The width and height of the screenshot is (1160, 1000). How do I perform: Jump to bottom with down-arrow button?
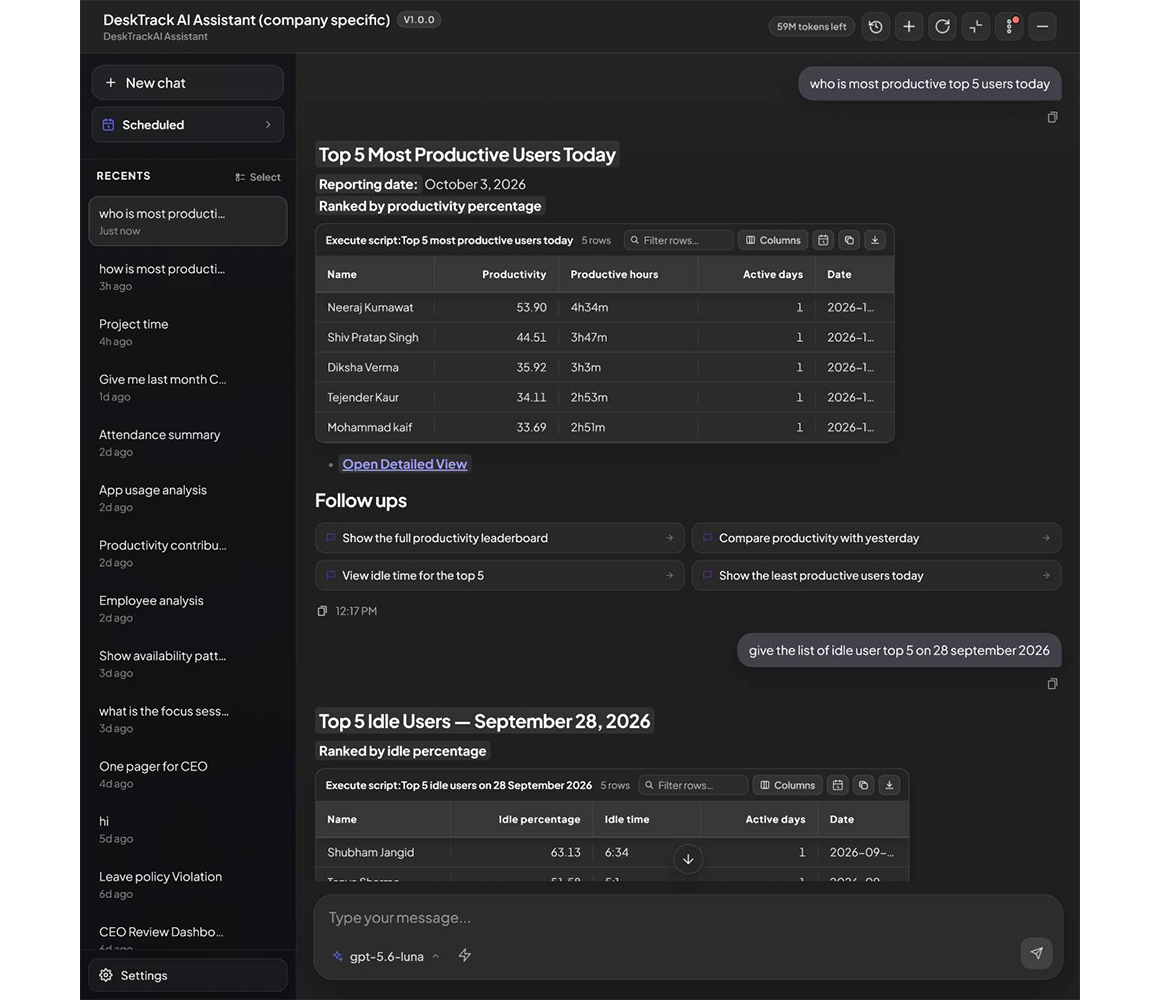tap(688, 859)
